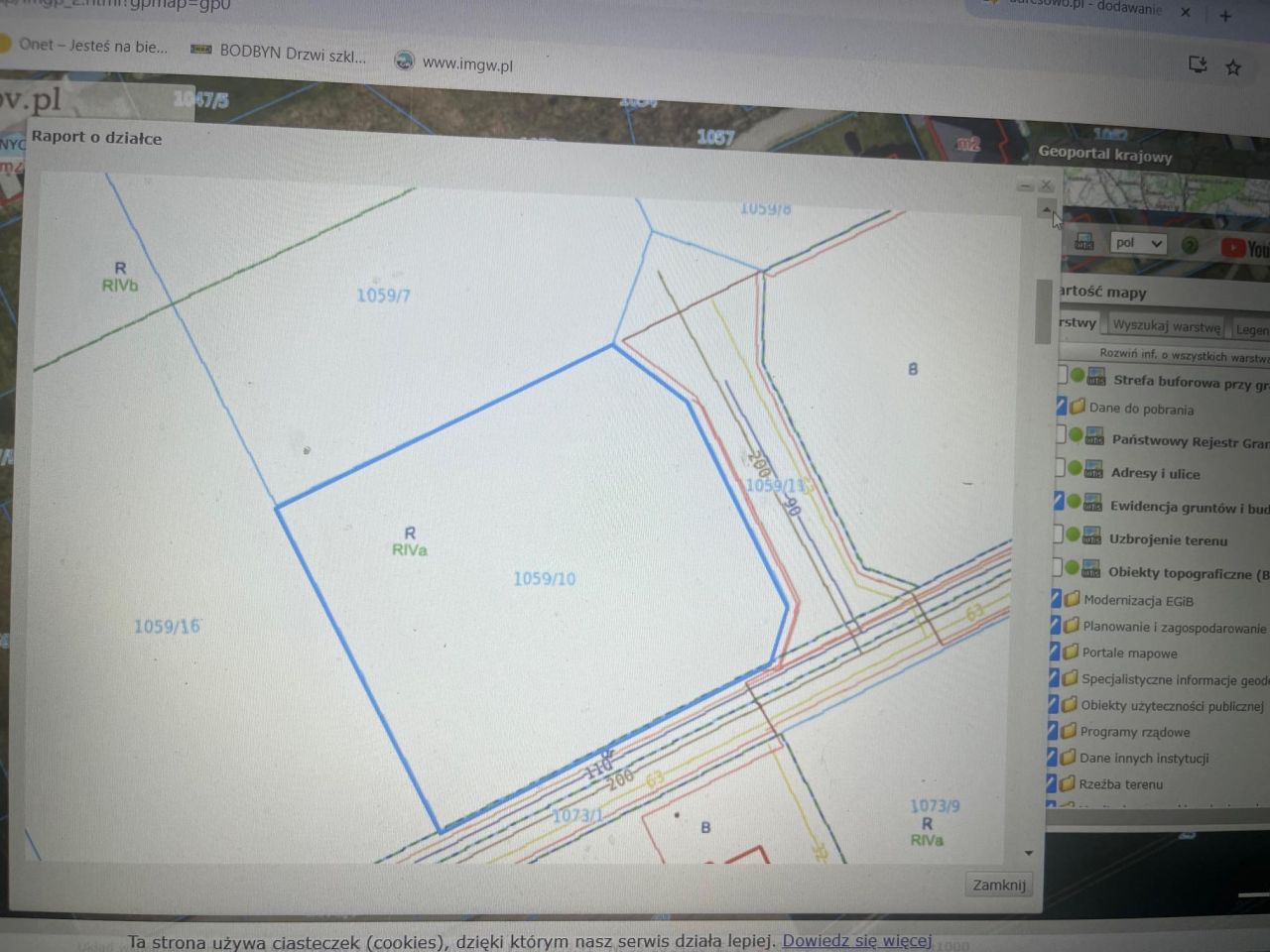
Task: Uncheck the Planowanie i zagospodarowanie checkbox
Action: coord(1055,625)
